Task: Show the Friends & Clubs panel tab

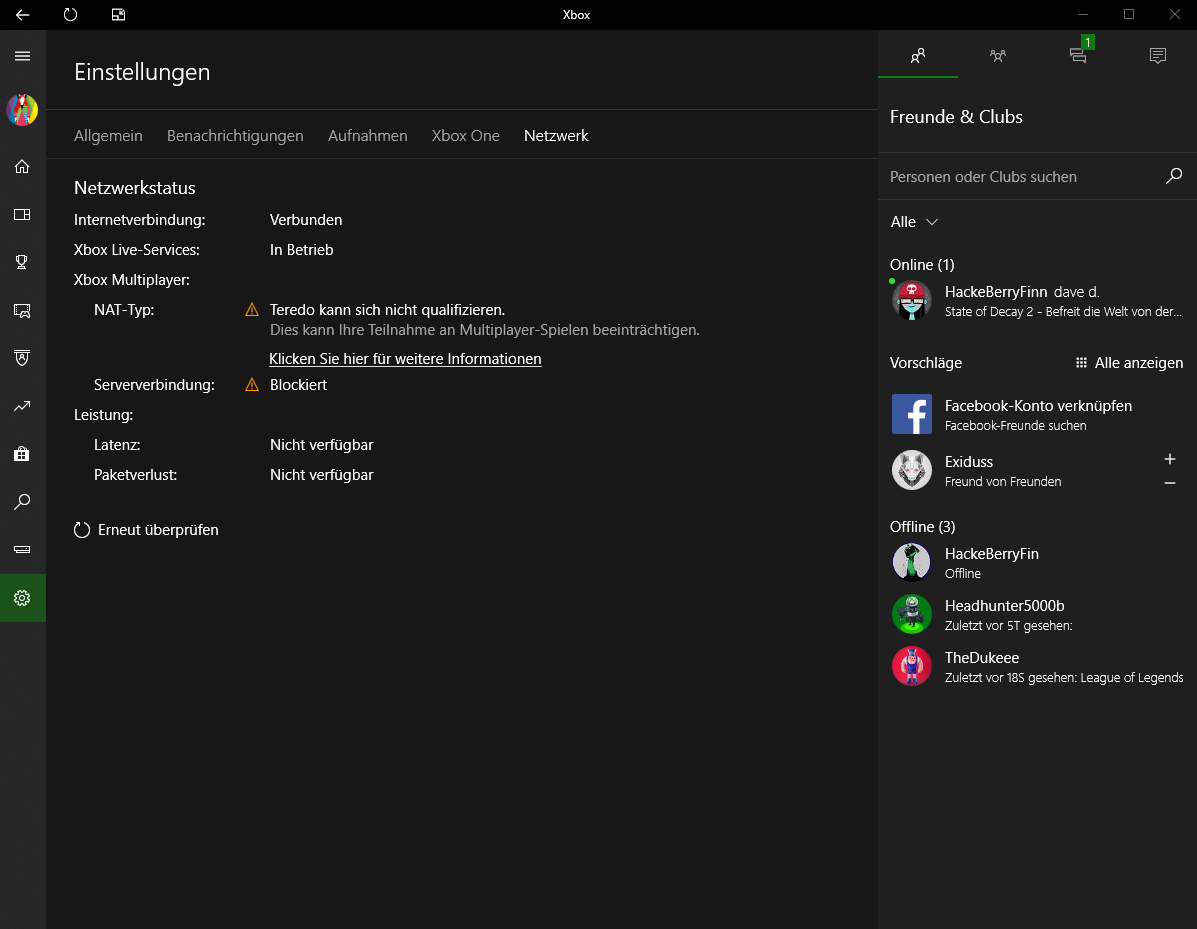Action: point(918,55)
